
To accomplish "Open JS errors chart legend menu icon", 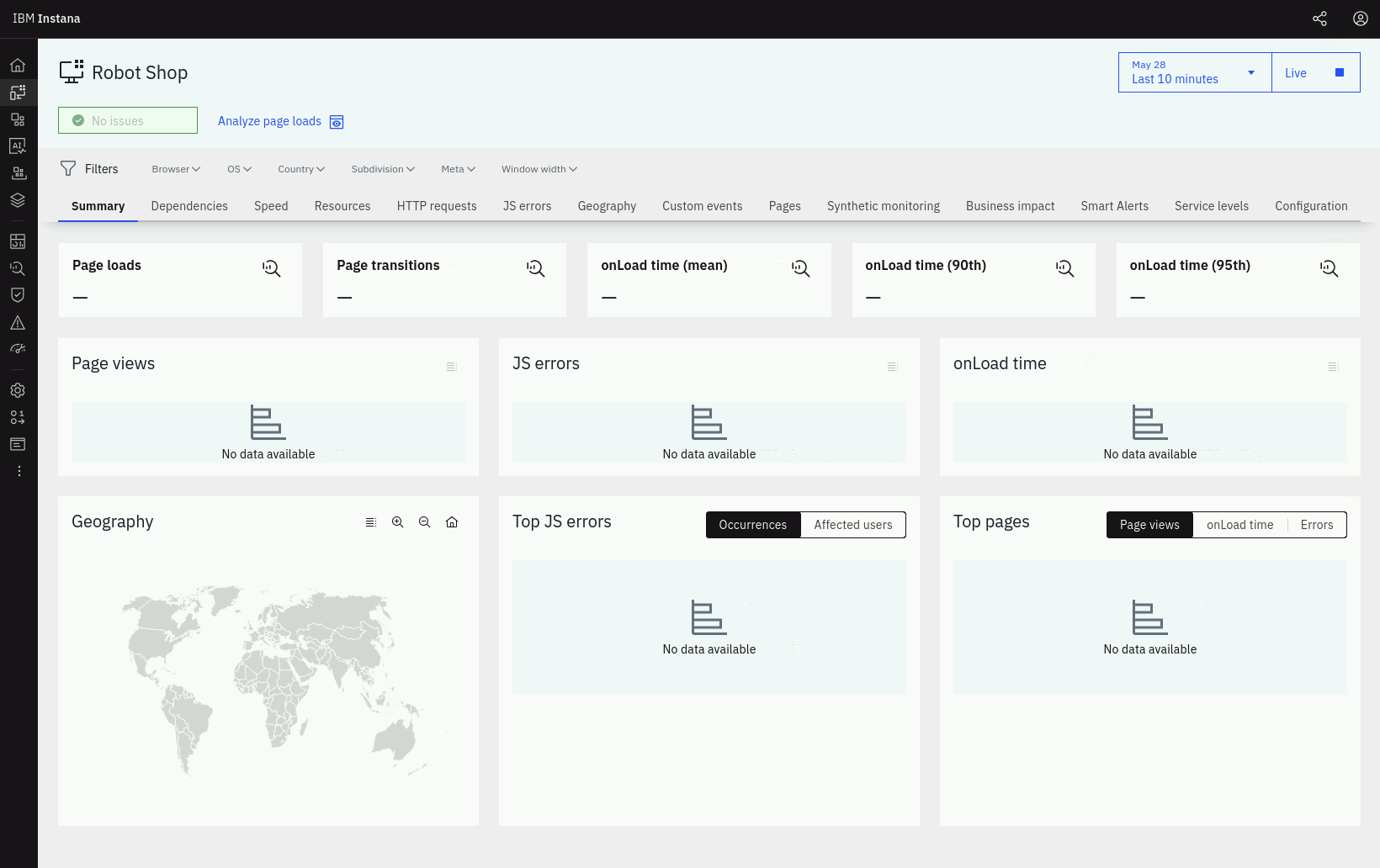I will 892,367.
